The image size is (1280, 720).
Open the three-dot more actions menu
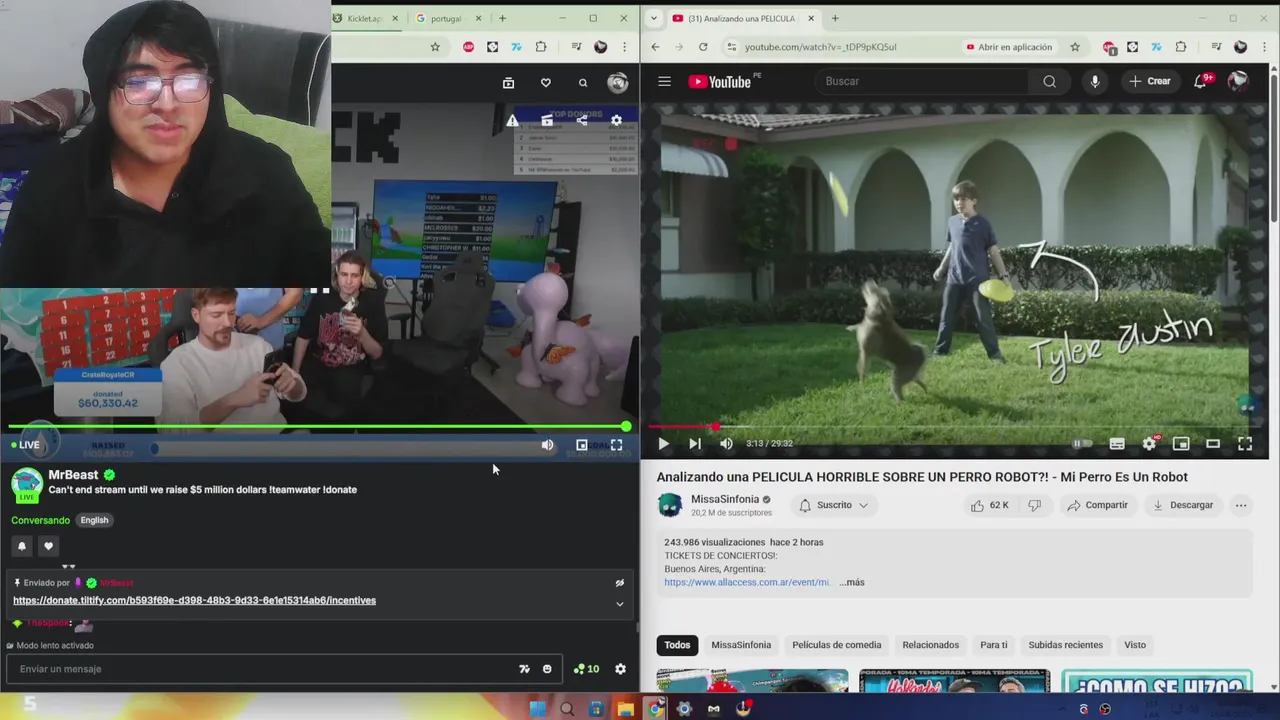[x=1241, y=505]
